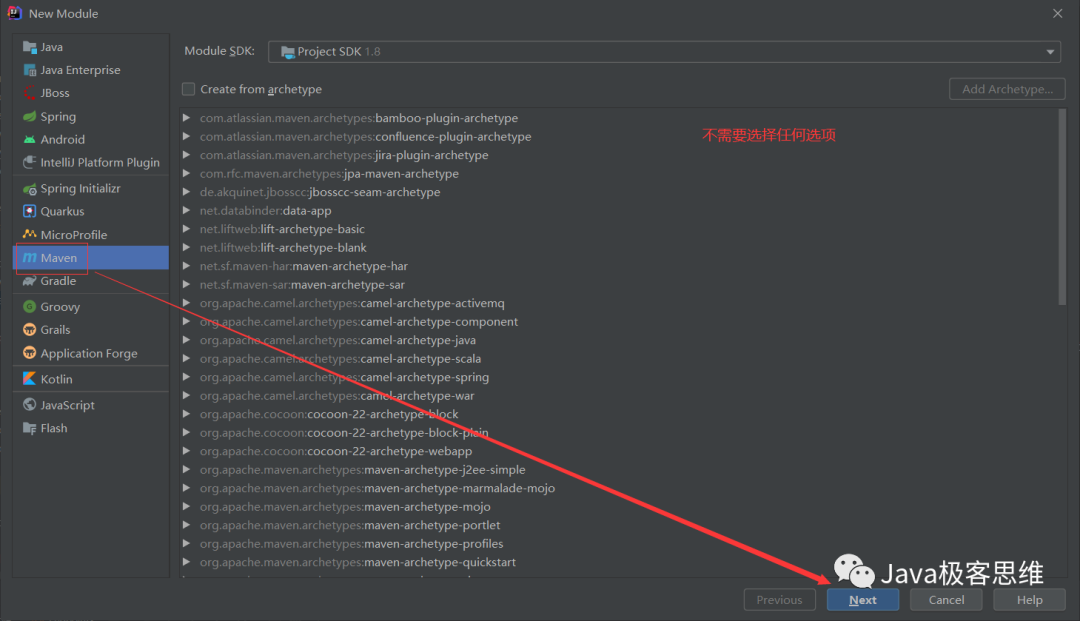The width and height of the screenshot is (1080, 621).
Task: Choose Gradle module type label
Action: (58, 281)
